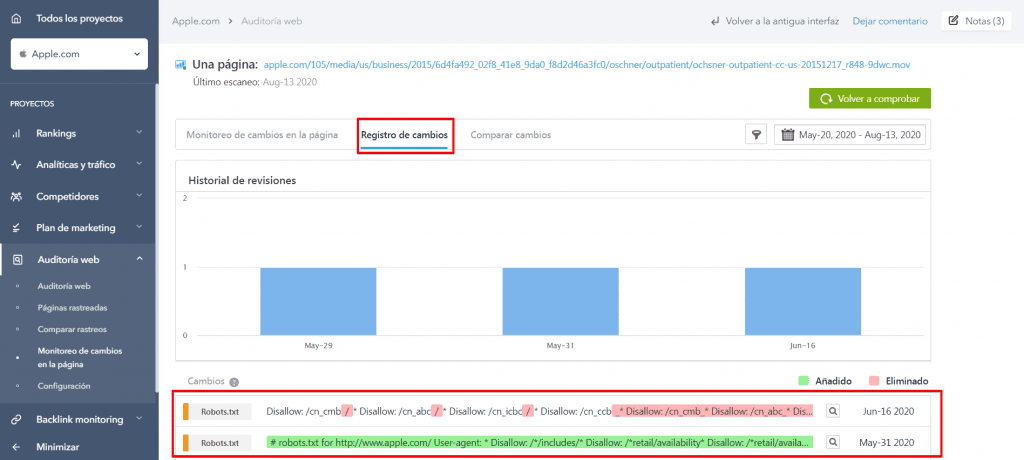Click the Rankings bar chart icon
This screenshot has height=460, width=1024.
[x=17, y=133]
